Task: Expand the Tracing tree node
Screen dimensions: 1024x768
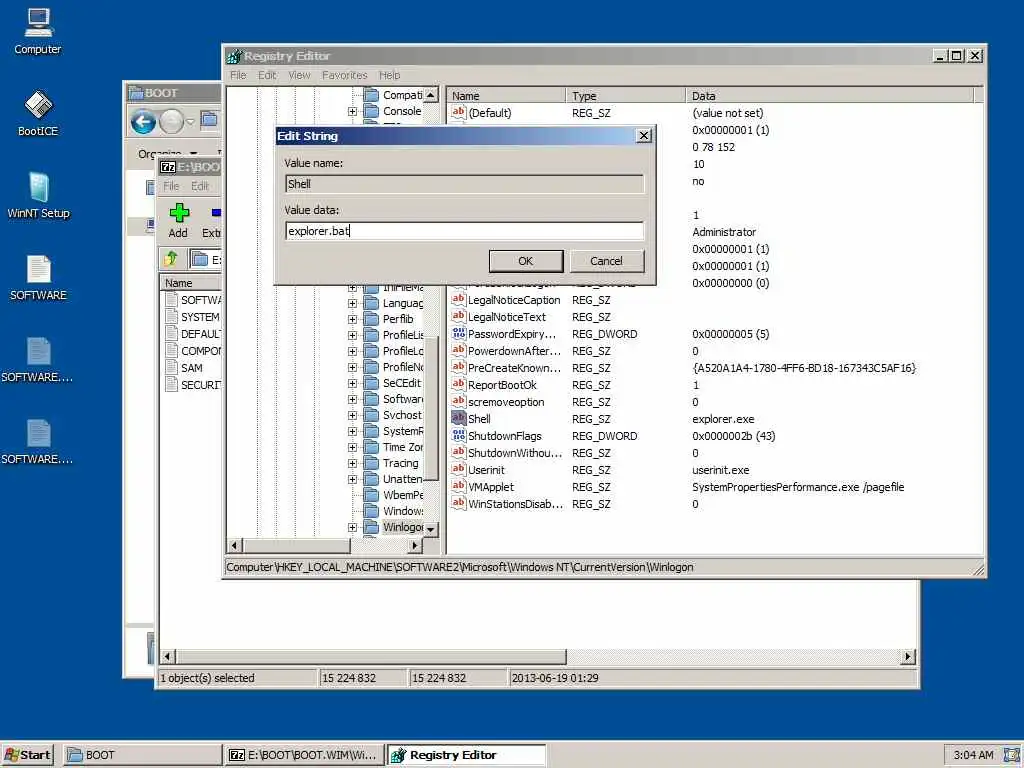Action: click(353, 464)
